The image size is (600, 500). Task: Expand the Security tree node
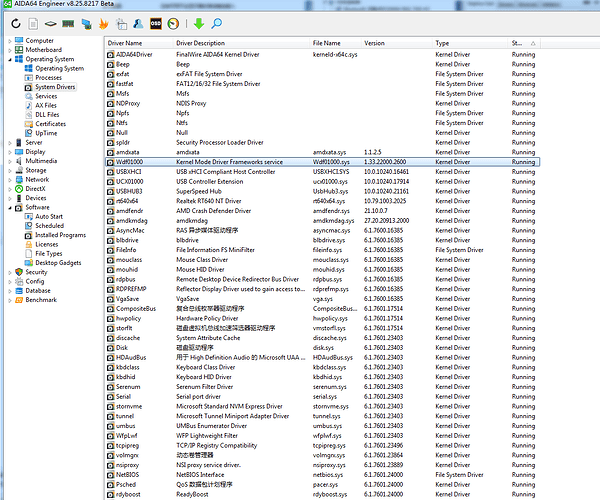[x=10, y=272]
